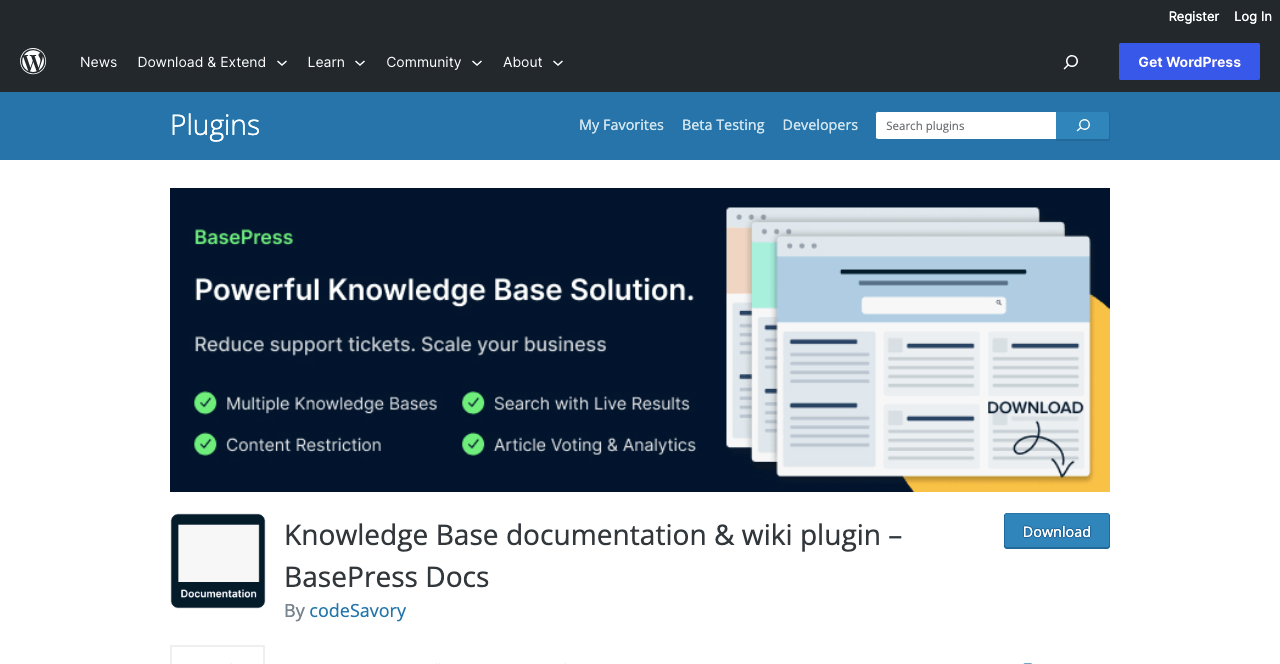This screenshot has height=664, width=1280.
Task: Click the WordPress logo icon
Action: point(33,62)
